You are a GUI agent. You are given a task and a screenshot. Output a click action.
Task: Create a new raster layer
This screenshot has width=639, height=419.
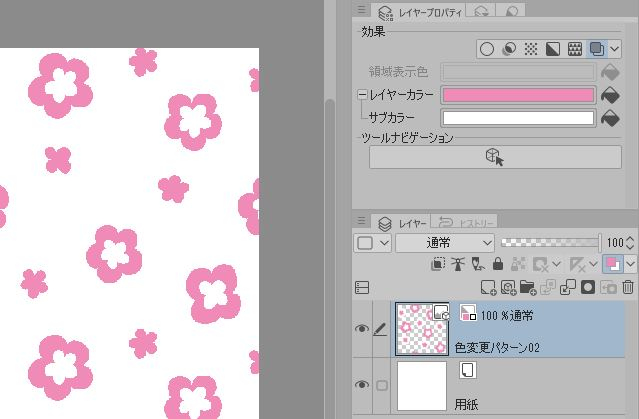click(488, 288)
